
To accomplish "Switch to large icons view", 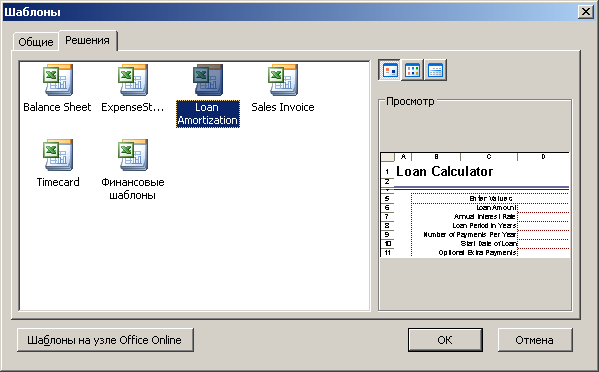I will click(x=389, y=70).
